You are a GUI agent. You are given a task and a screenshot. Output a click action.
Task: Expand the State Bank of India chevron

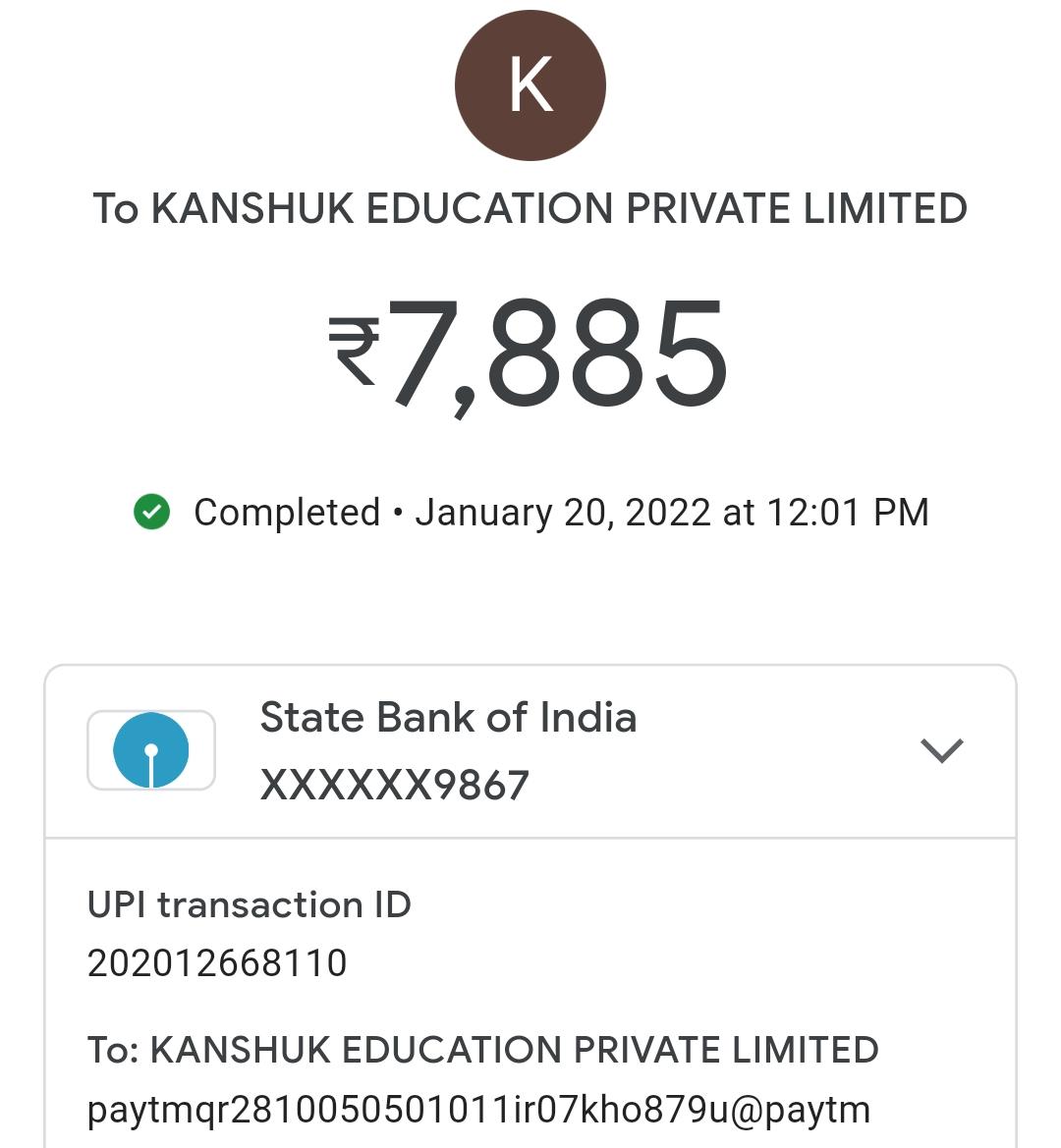pos(941,751)
